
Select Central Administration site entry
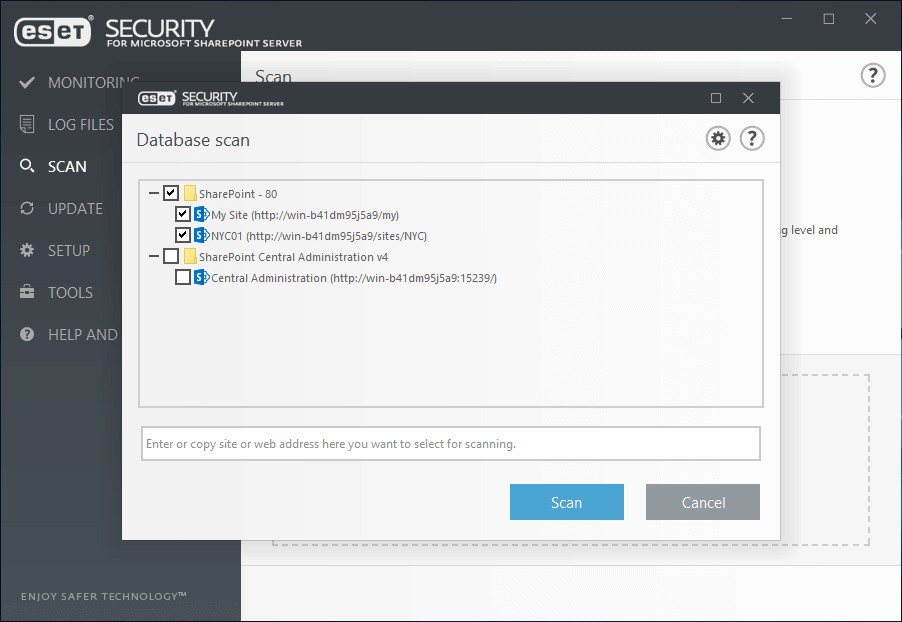tap(354, 278)
